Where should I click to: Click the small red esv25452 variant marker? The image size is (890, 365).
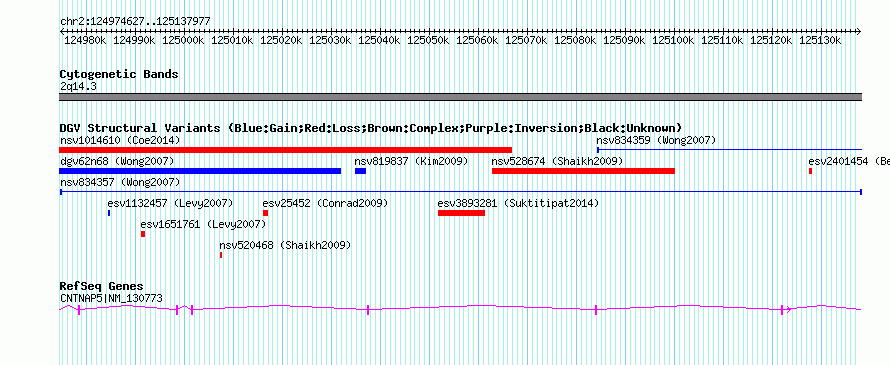click(265, 213)
